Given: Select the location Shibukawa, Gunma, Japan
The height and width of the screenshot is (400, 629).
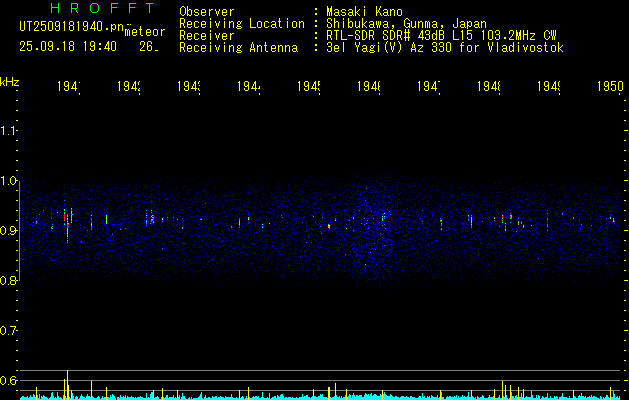Looking at the screenshot, I should tap(406, 24).
